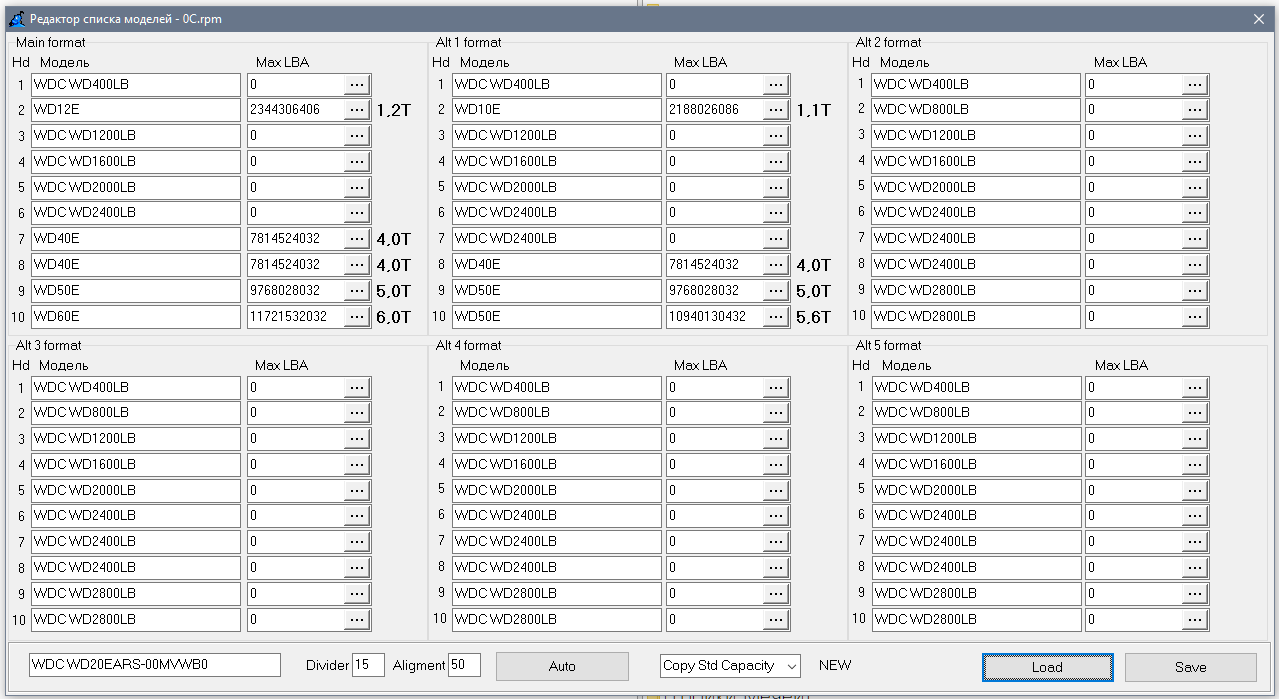Open ellipsis button for Alt 1 format head 8

click(776, 265)
